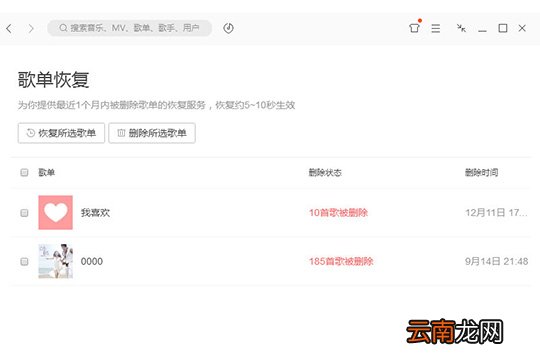Click the 删除时间 column header

[481, 172]
